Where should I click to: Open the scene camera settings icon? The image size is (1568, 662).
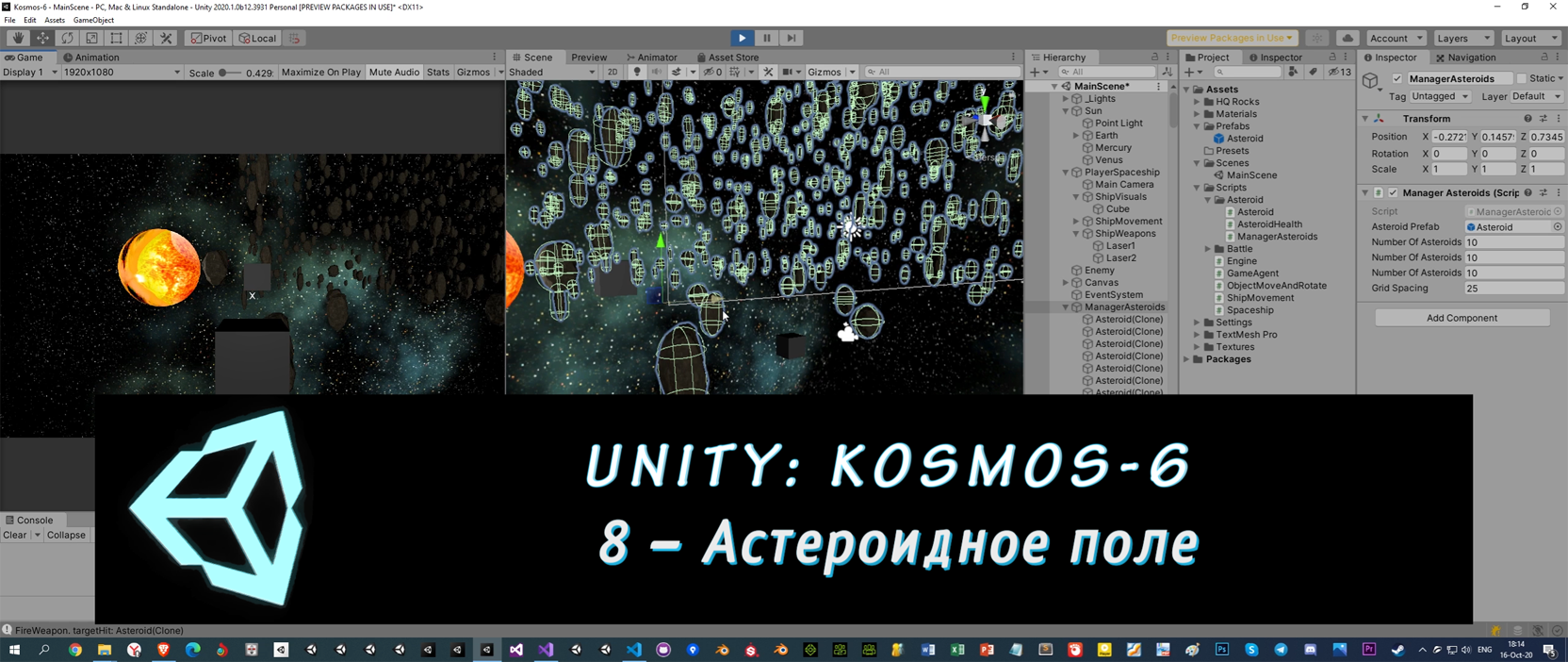click(x=788, y=72)
